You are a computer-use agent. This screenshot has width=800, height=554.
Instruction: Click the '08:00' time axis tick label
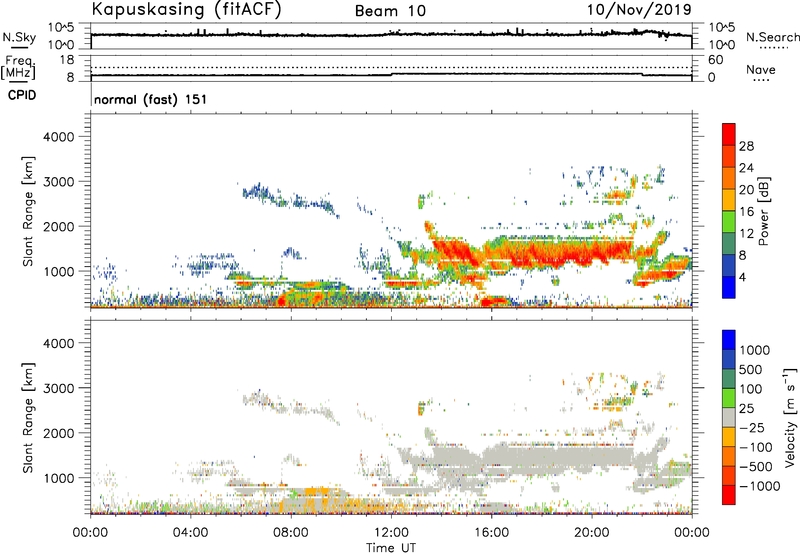[291, 533]
